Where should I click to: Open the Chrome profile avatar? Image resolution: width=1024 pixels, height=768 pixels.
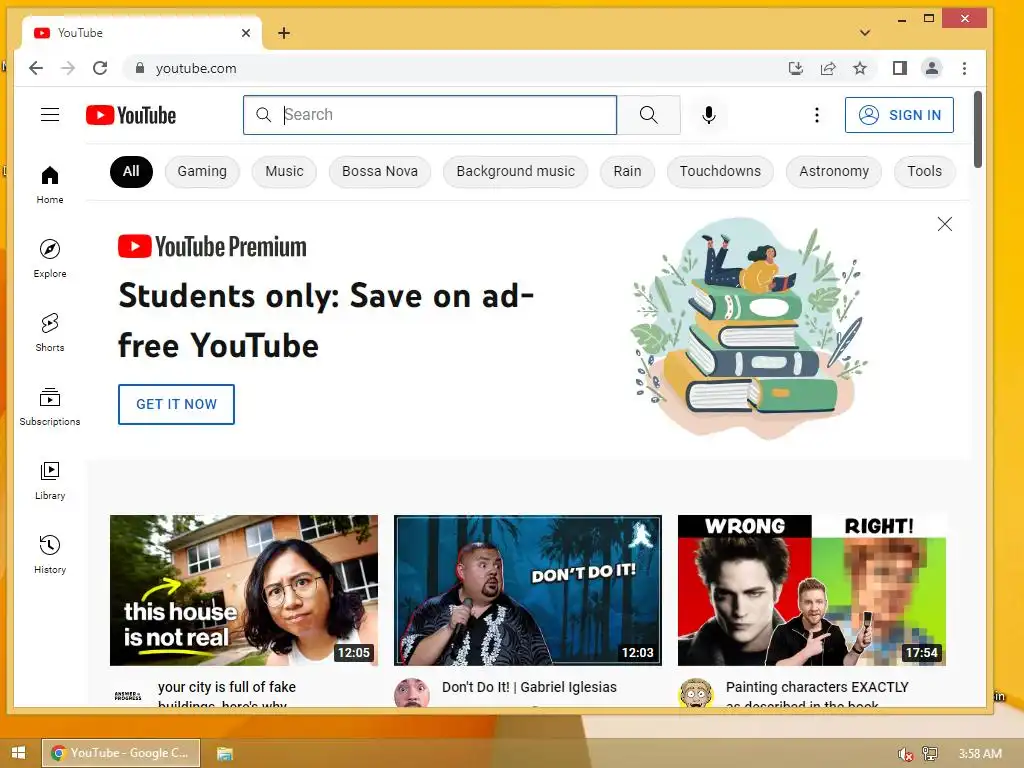[932, 68]
